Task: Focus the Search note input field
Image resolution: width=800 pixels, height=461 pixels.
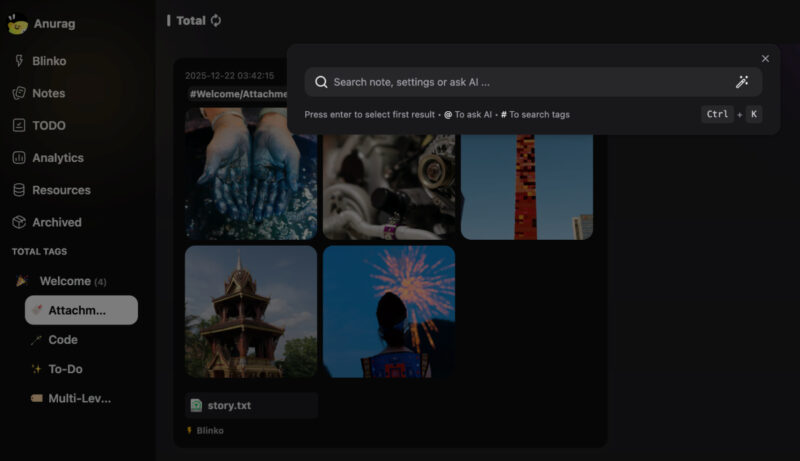Action: coord(531,82)
